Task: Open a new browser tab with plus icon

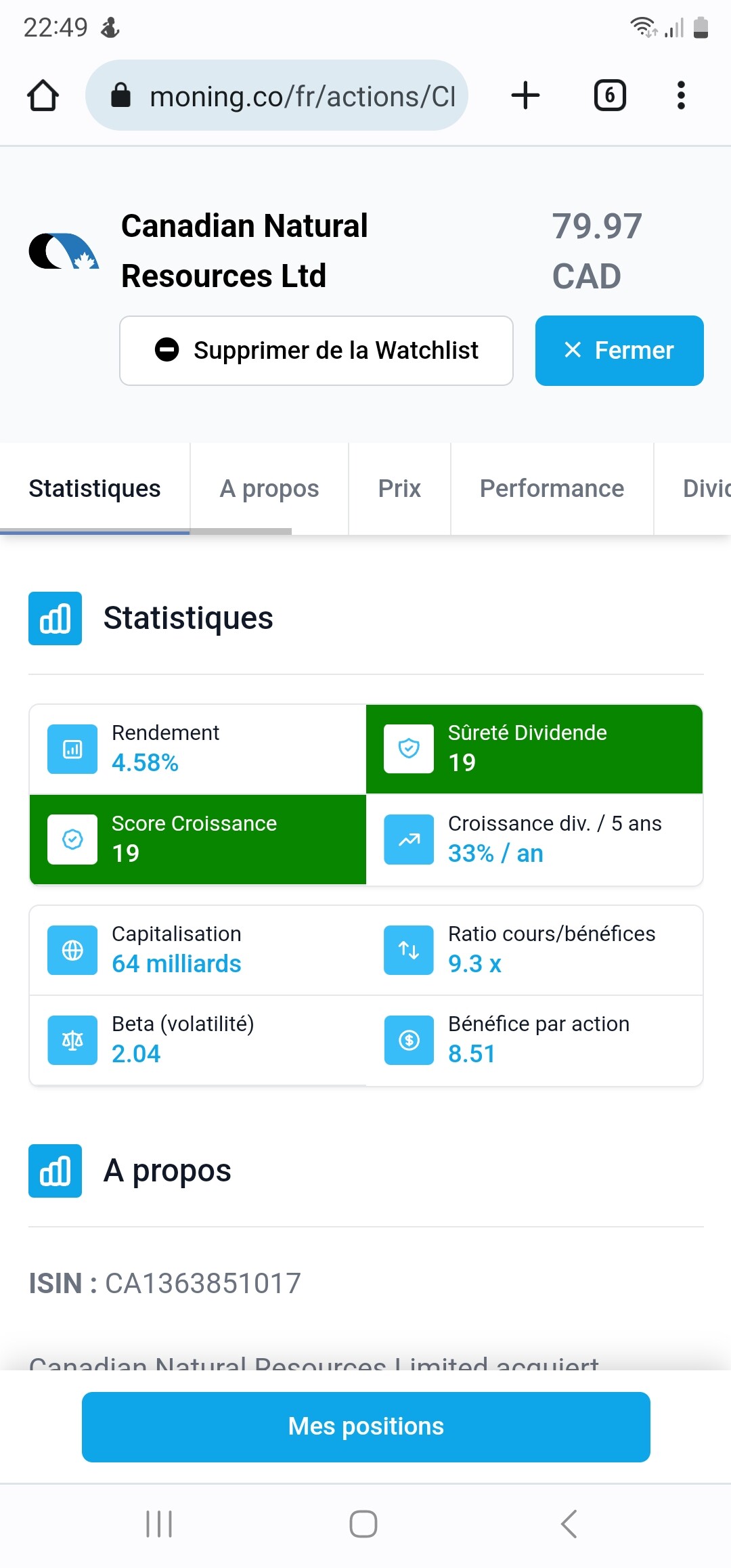Action: (x=525, y=95)
